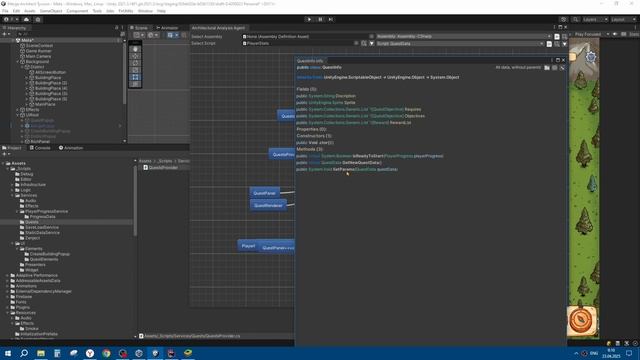Open the Layout dropdown
Screen dimensions: 640x360
623,19
